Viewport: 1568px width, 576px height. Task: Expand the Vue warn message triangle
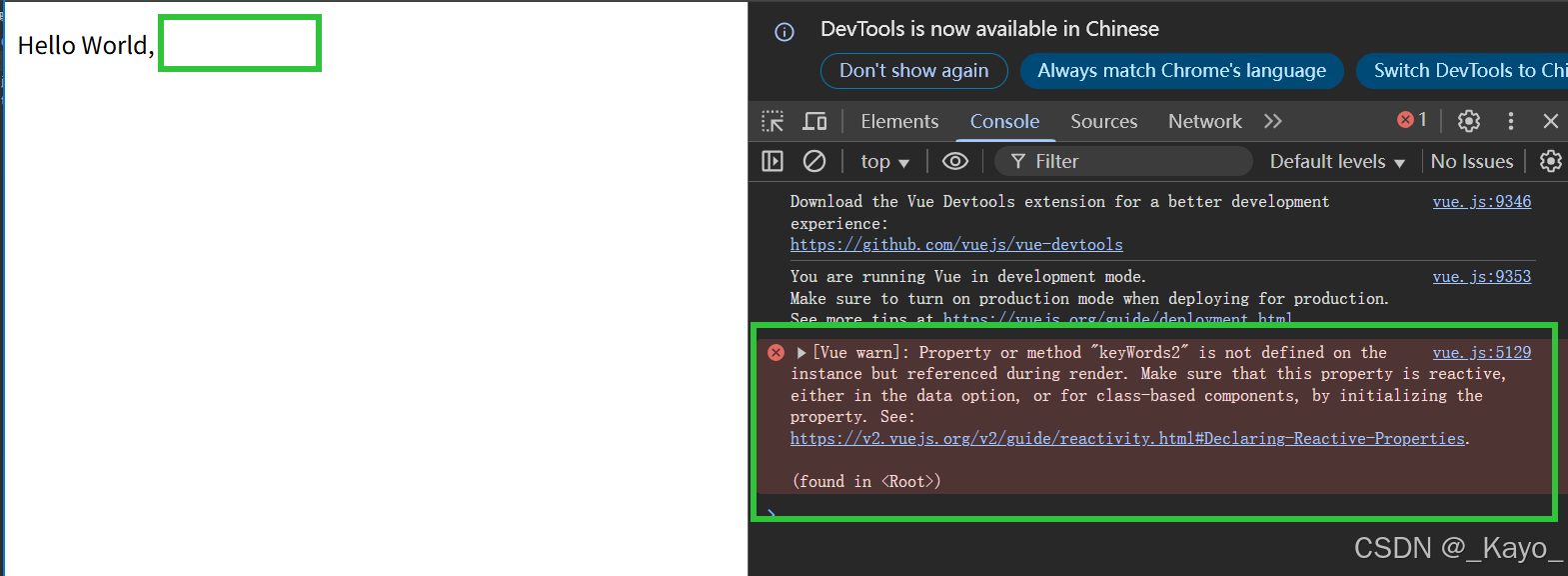(801, 352)
